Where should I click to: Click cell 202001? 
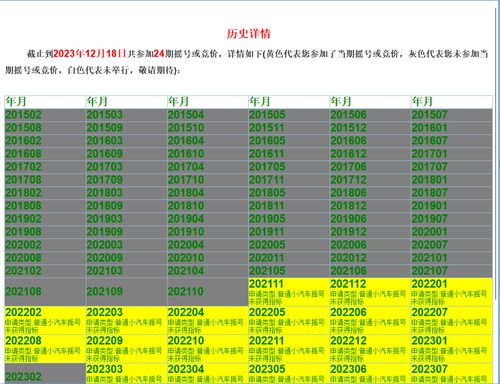(x=452, y=232)
